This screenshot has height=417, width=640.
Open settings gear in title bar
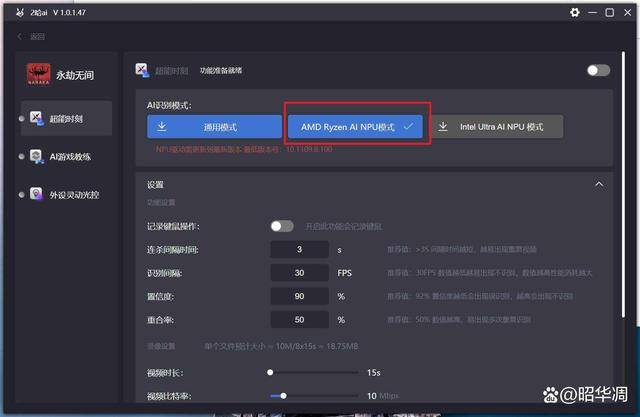575,13
